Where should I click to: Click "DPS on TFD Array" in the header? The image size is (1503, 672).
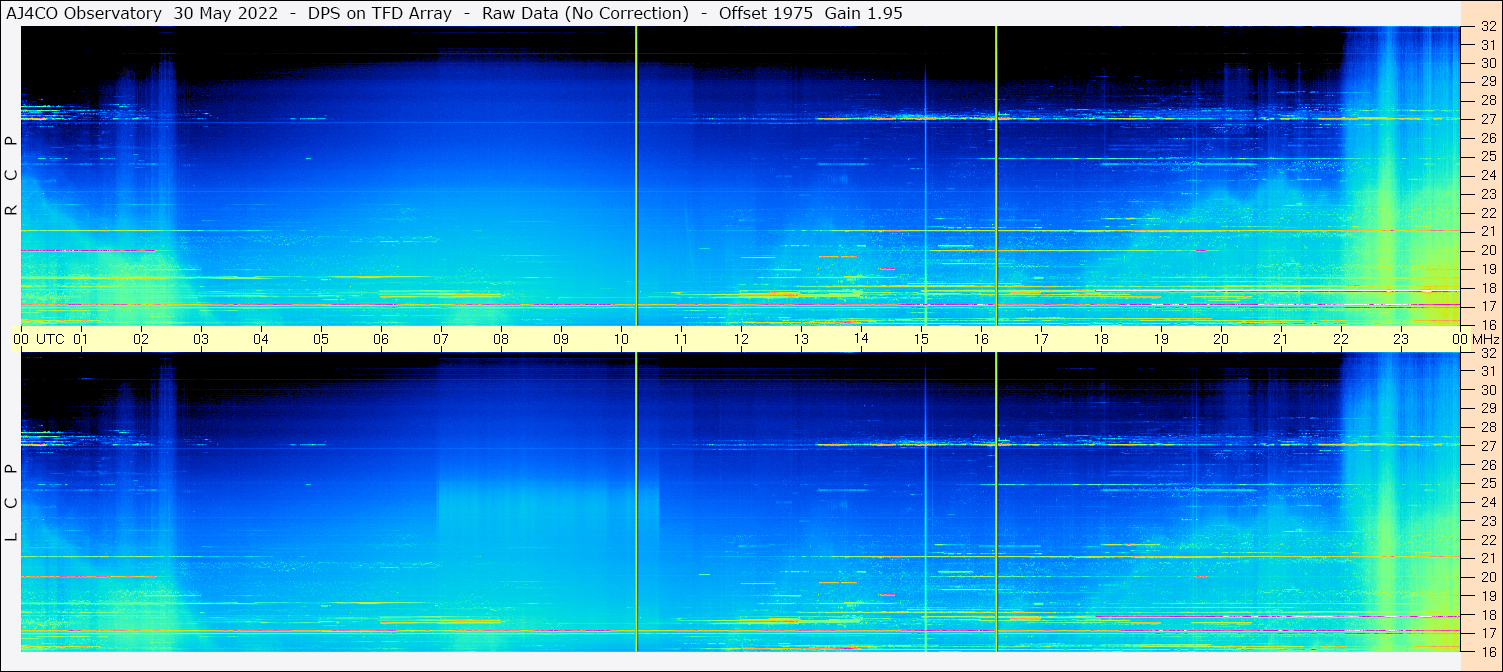(x=380, y=13)
